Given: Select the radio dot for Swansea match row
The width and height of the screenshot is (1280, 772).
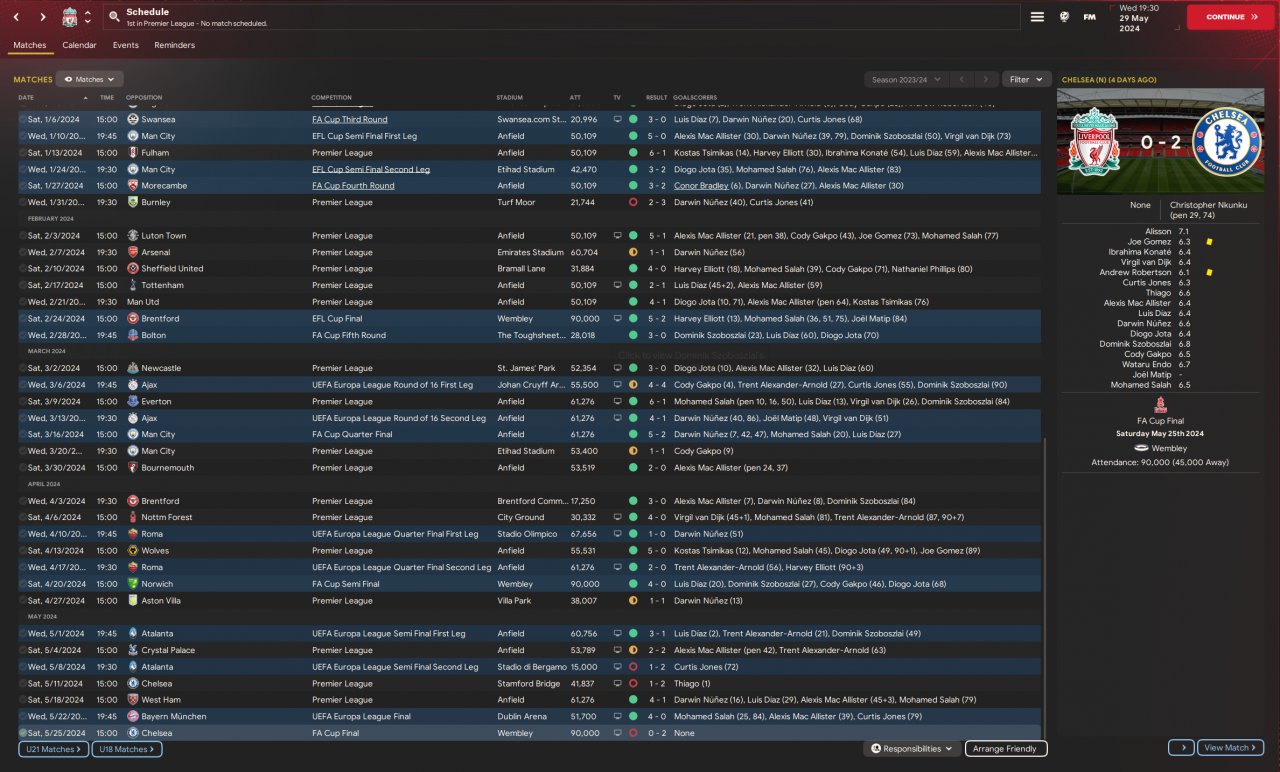Looking at the screenshot, I should [x=23, y=119].
